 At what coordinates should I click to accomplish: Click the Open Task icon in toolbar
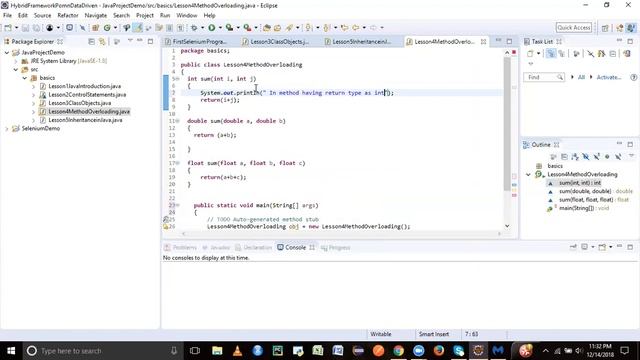coord(278,28)
